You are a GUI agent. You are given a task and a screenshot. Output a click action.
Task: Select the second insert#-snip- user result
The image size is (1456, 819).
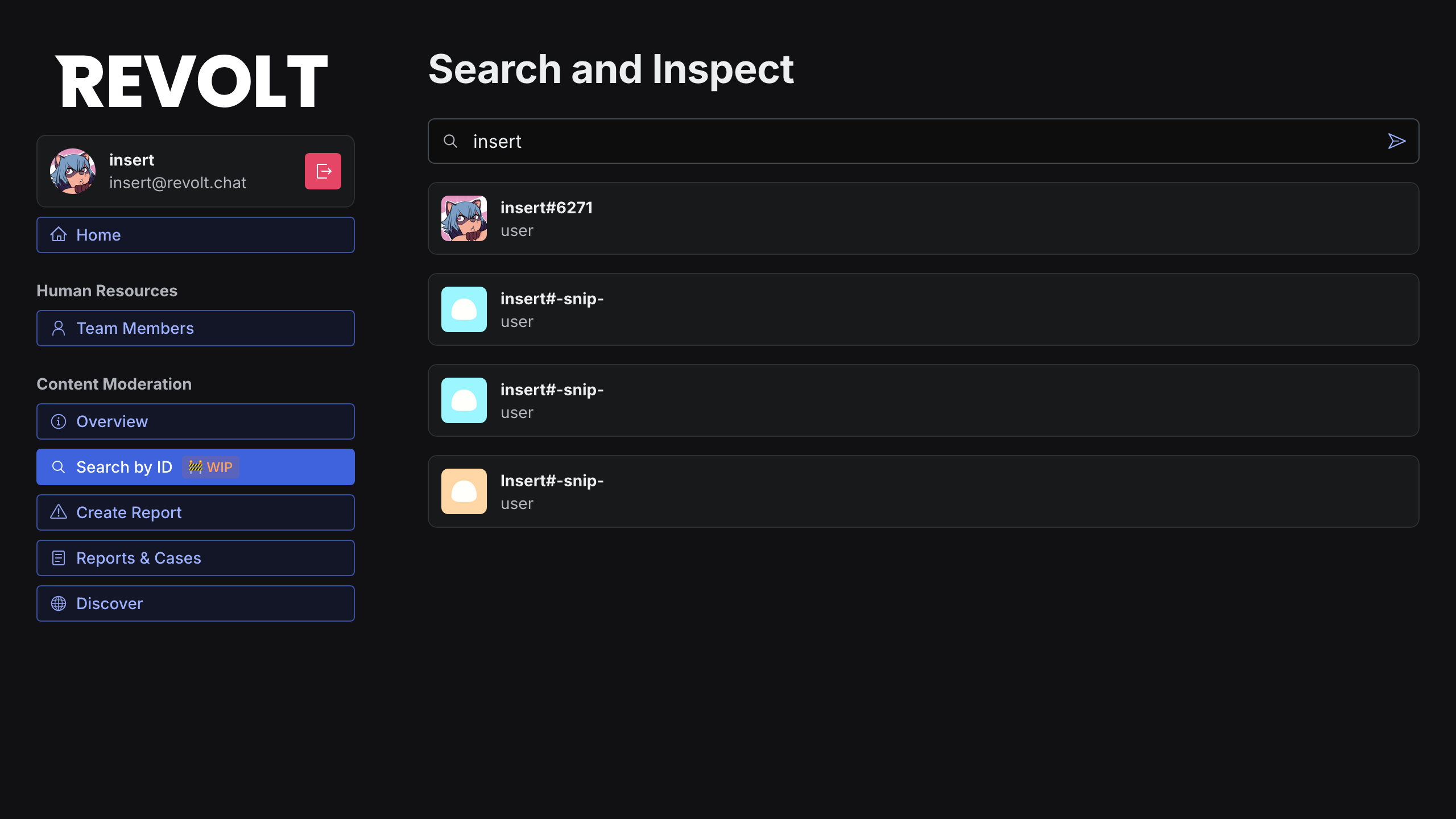coord(923,400)
